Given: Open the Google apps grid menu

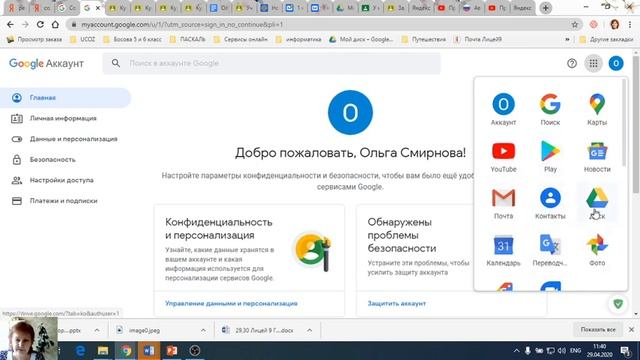Looking at the screenshot, I should coord(593,63).
